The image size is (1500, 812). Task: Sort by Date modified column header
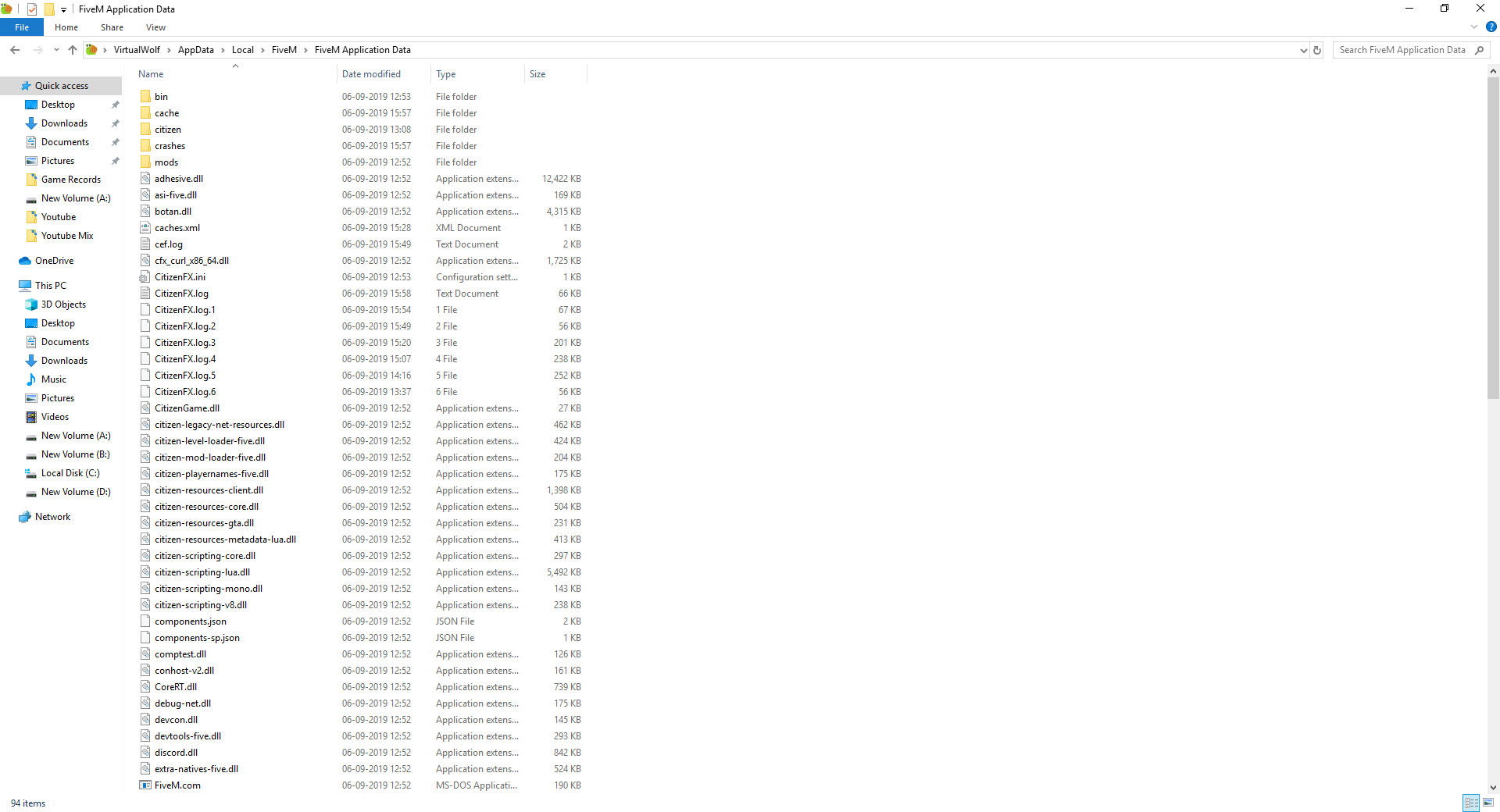pos(384,74)
